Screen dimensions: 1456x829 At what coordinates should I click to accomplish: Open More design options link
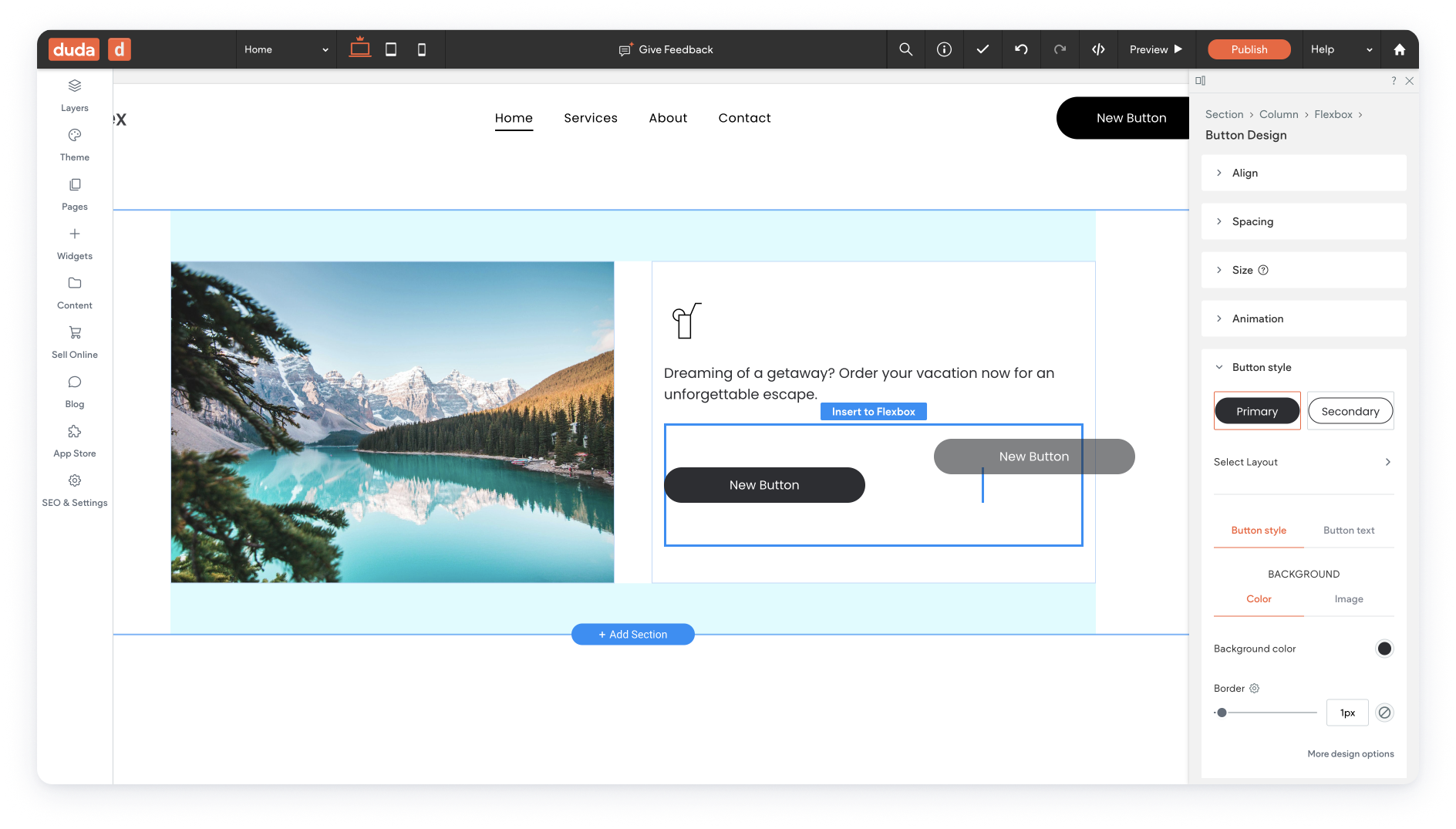coord(1350,754)
